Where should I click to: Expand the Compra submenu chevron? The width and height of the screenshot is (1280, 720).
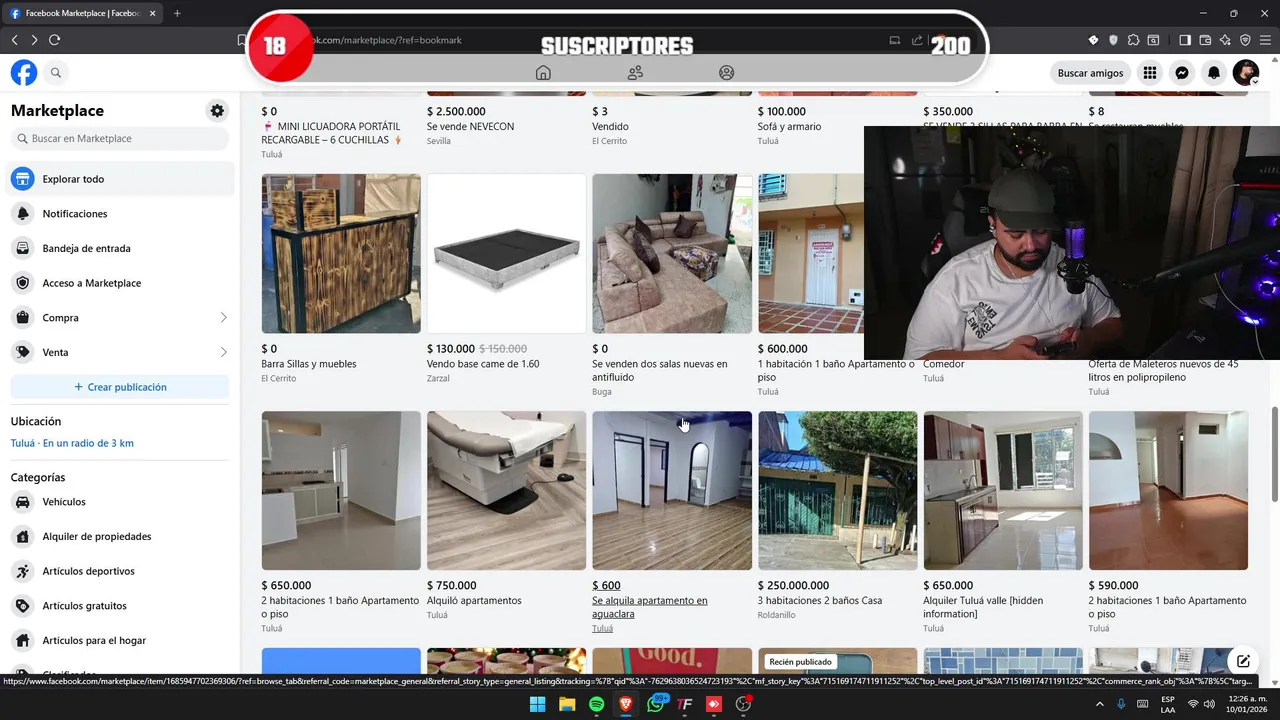coord(223,318)
